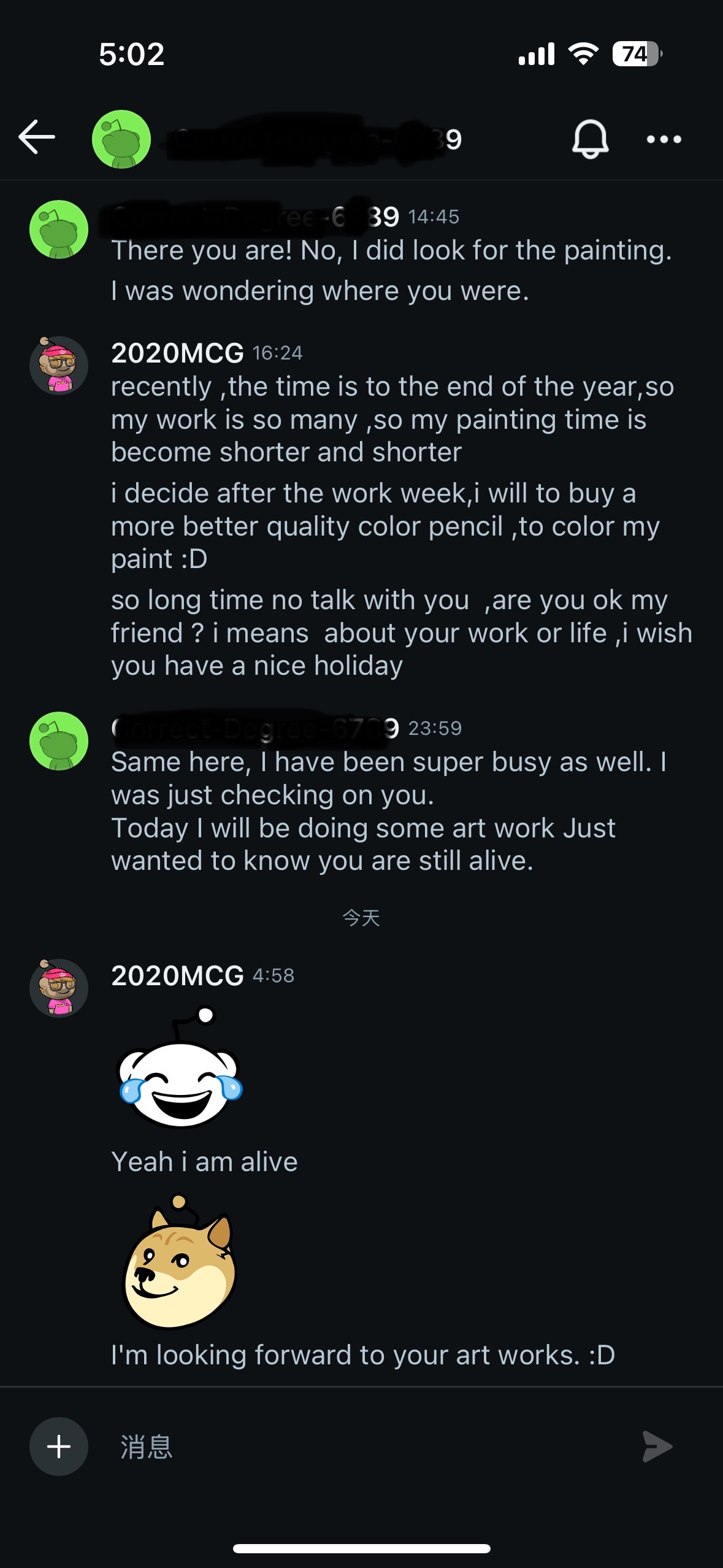Tap green avatar beside 14:45 message
Image resolution: width=723 pixels, height=1568 pixels.
(59, 229)
